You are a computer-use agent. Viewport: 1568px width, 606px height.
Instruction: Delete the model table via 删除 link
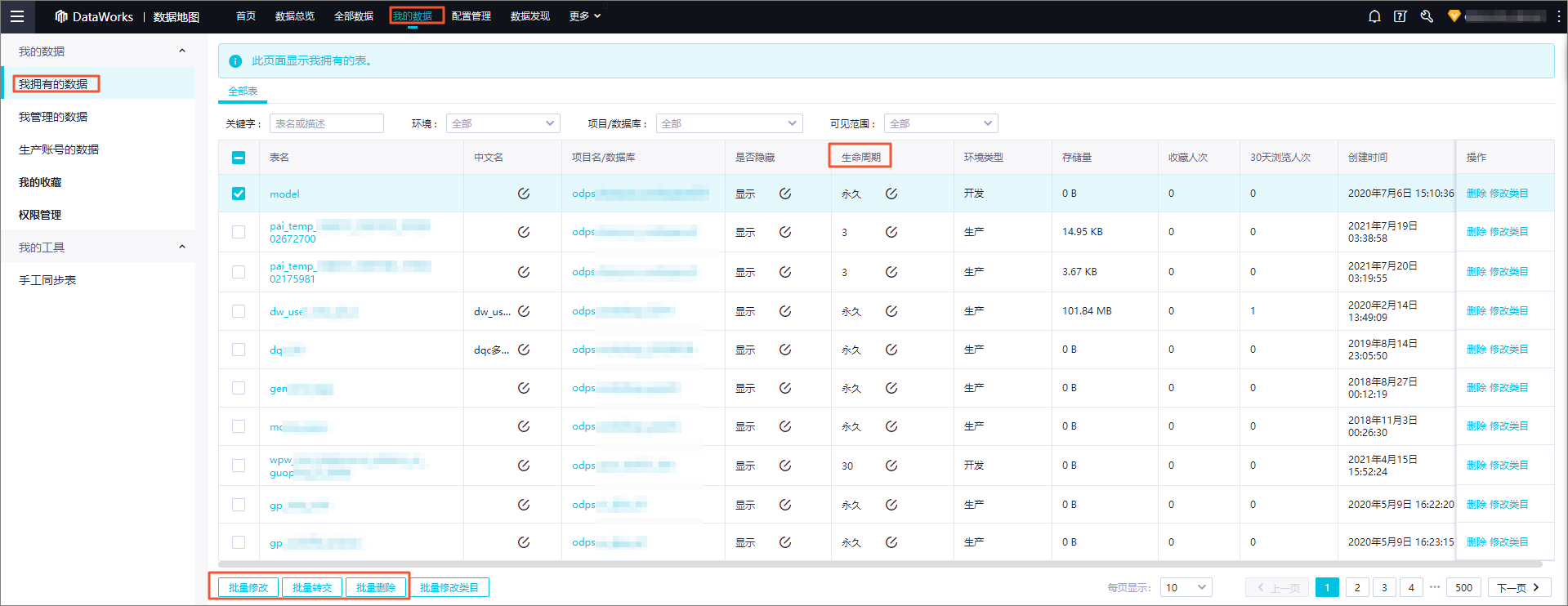1476,194
